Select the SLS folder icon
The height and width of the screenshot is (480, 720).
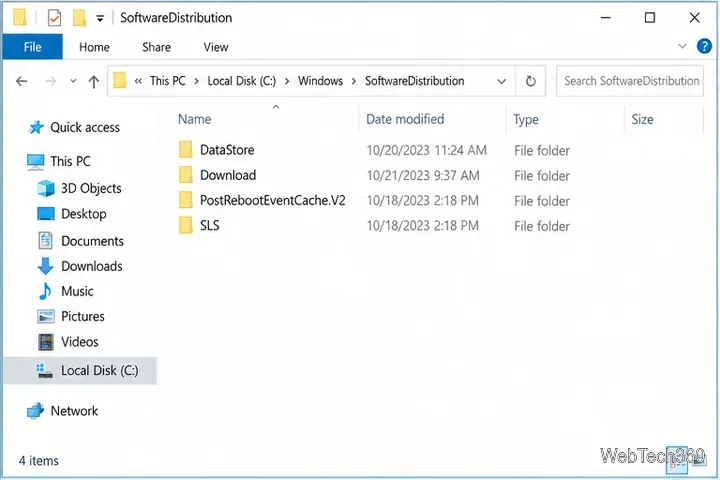point(186,226)
